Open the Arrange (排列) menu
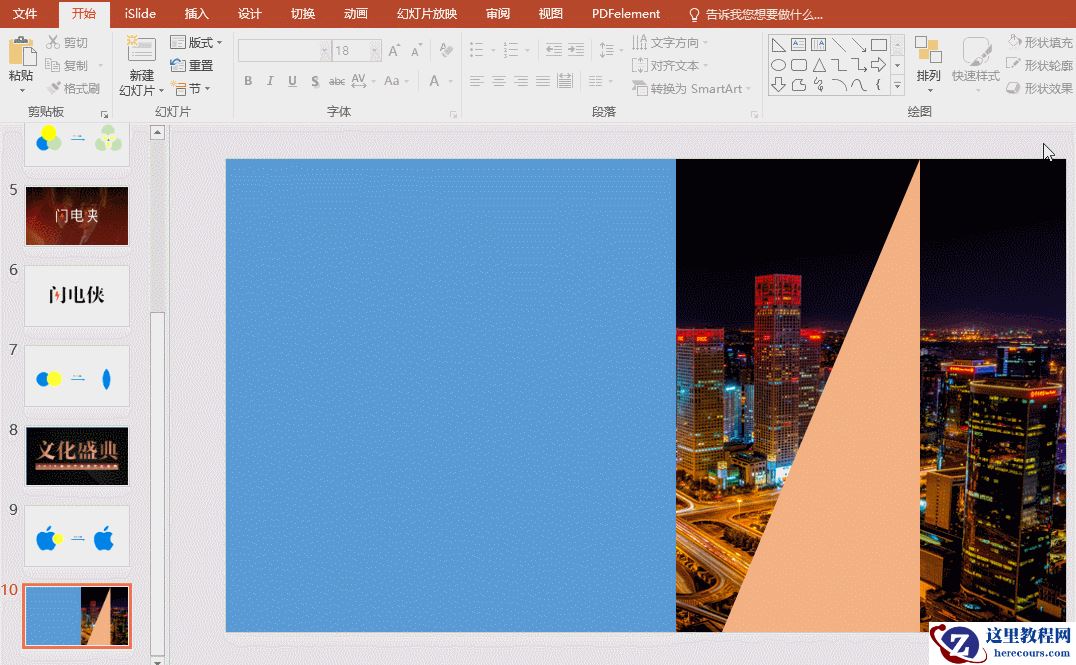 point(928,64)
